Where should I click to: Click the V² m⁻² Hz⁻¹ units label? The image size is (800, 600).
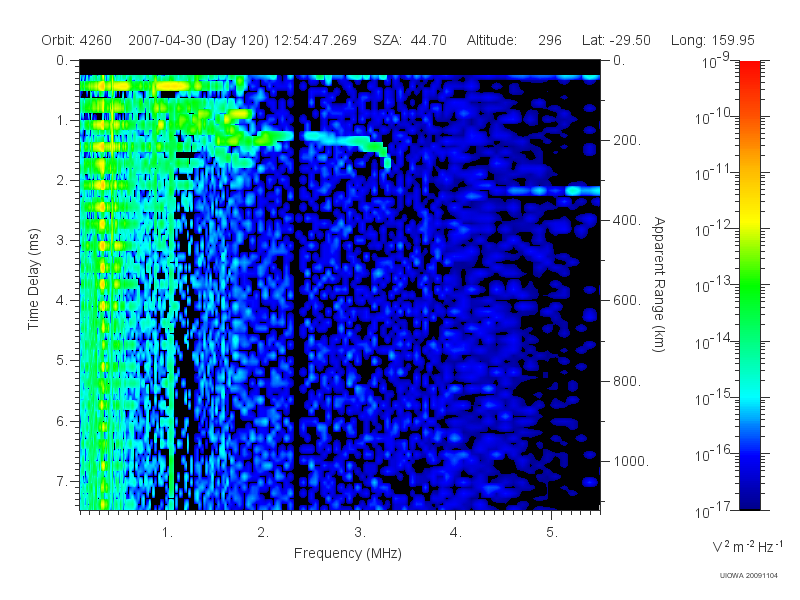748,546
